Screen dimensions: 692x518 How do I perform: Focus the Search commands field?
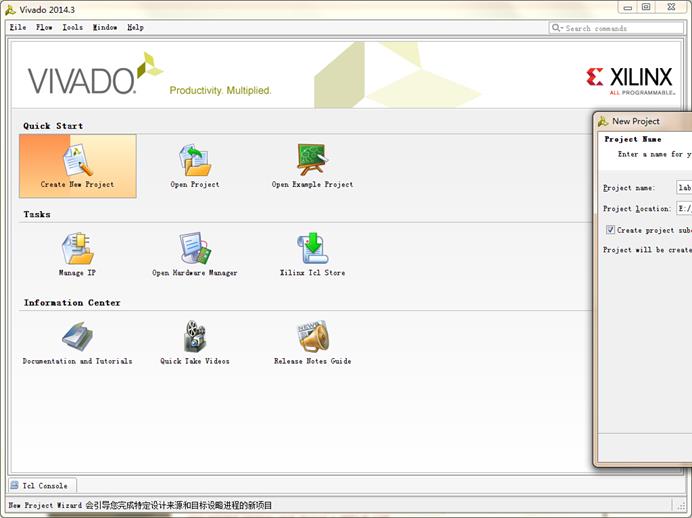point(616,28)
